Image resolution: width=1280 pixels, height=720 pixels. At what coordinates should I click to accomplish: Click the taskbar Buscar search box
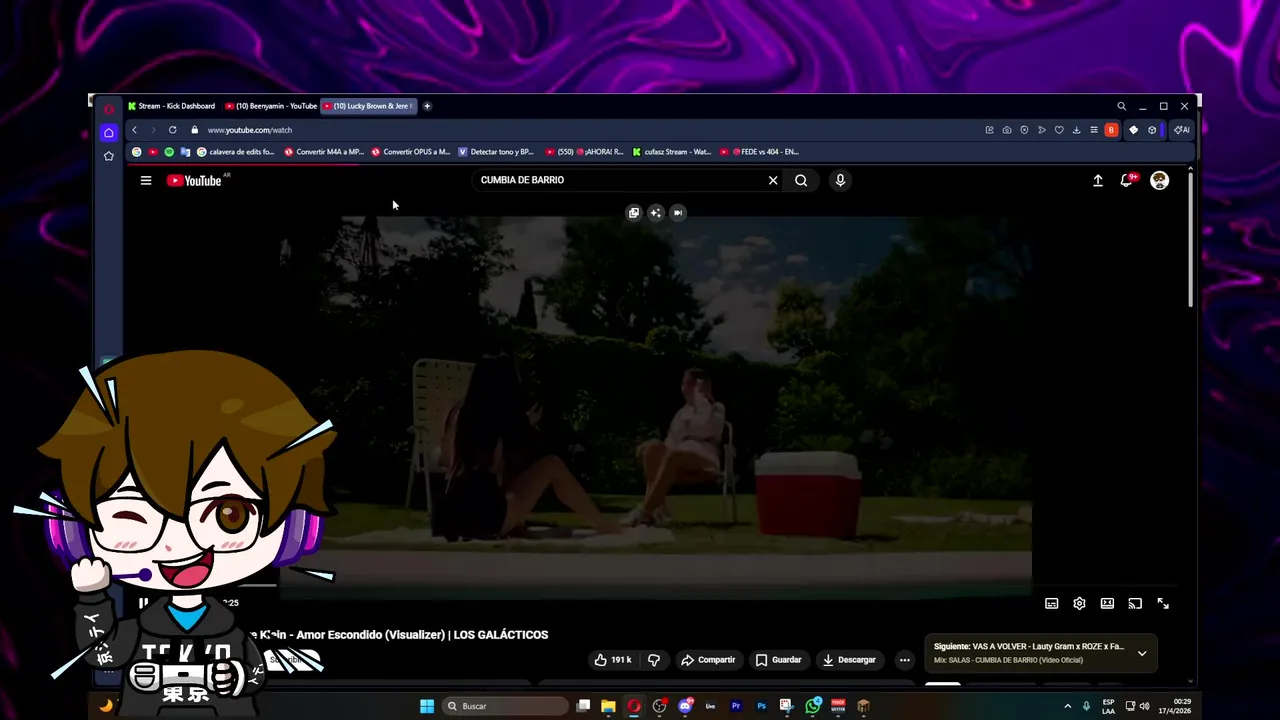click(505, 706)
